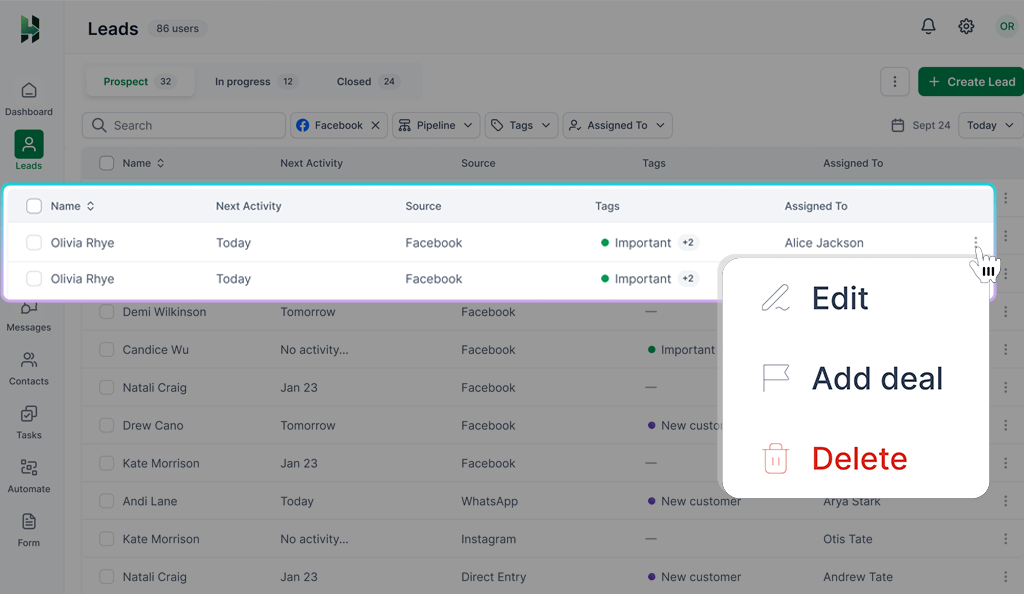Check Demi Wilkinson's row checkbox
The width and height of the screenshot is (1024, 594).
[x=106, y=311]
